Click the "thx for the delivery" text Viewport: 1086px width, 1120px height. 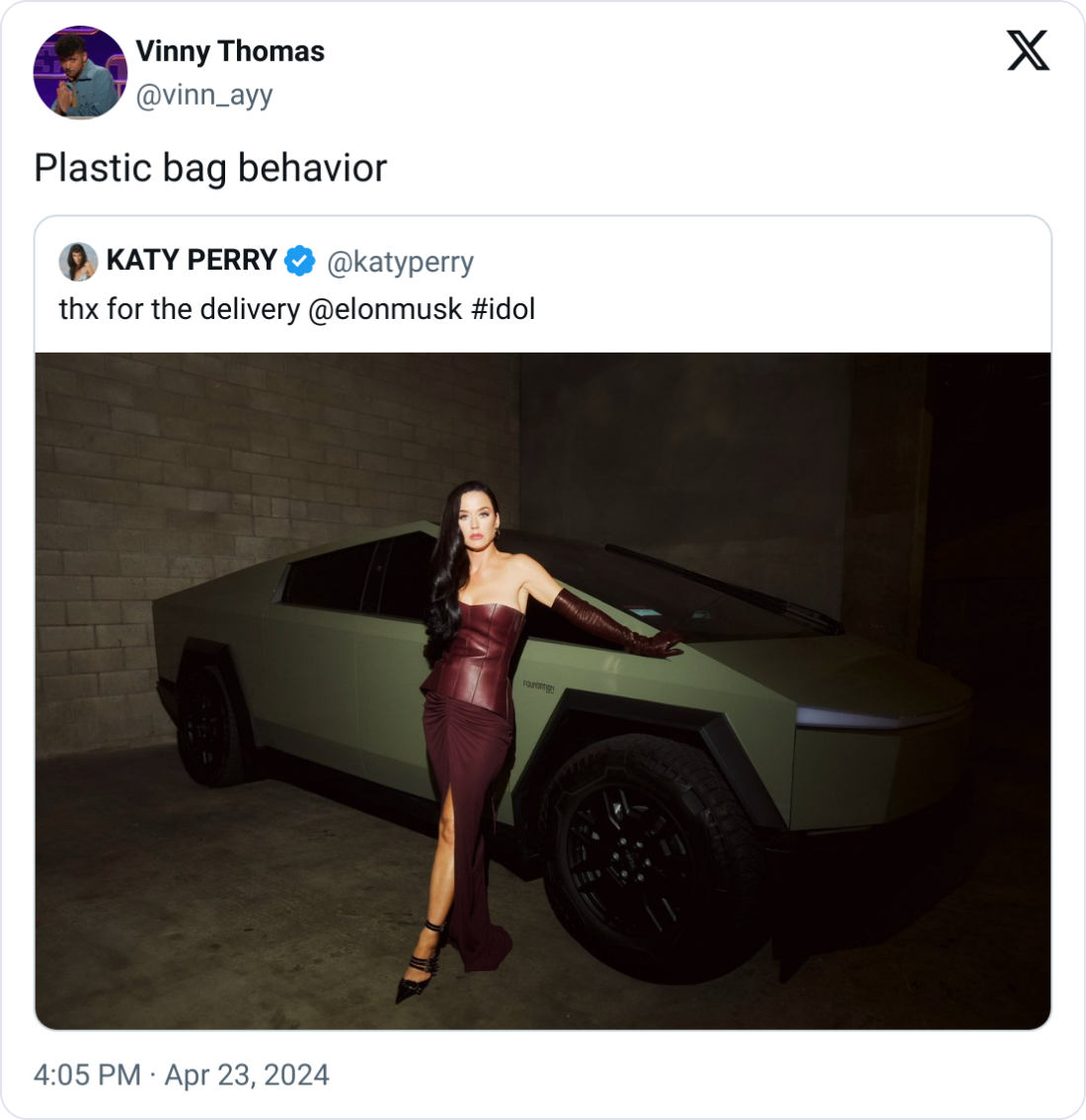click(x=179, y=309)
